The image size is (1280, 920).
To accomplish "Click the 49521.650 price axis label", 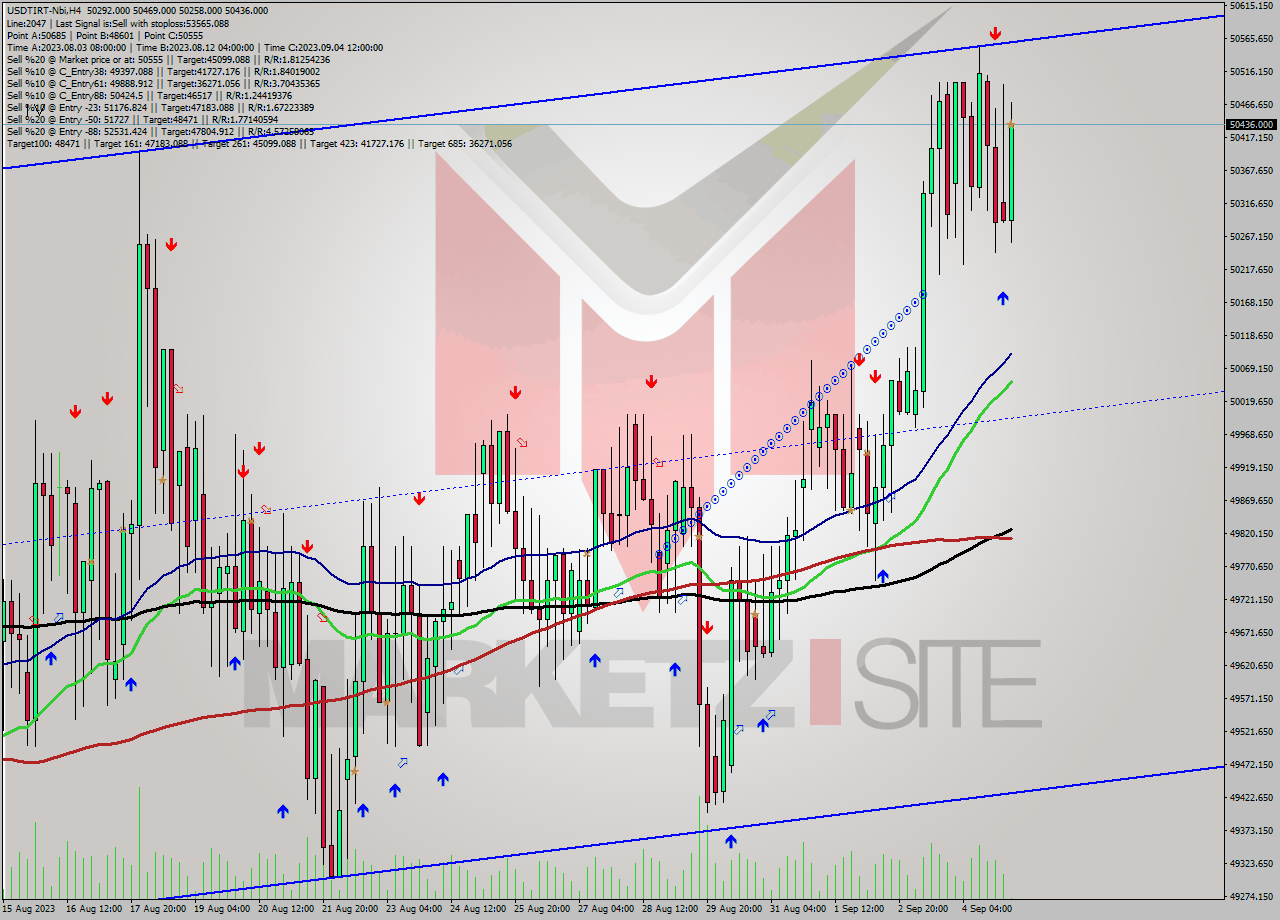I will click(1252, 732).
